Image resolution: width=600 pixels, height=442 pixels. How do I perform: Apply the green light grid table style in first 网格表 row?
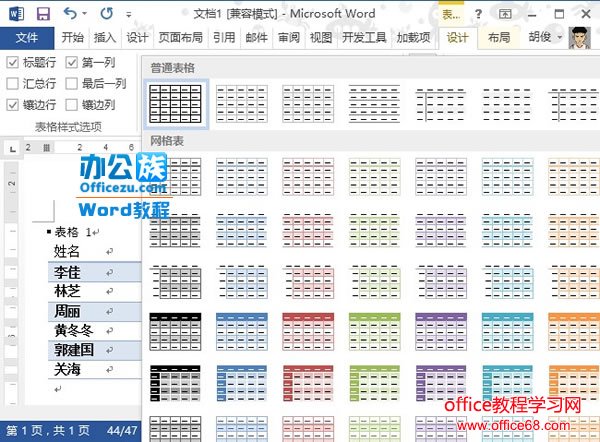[375, 176]
